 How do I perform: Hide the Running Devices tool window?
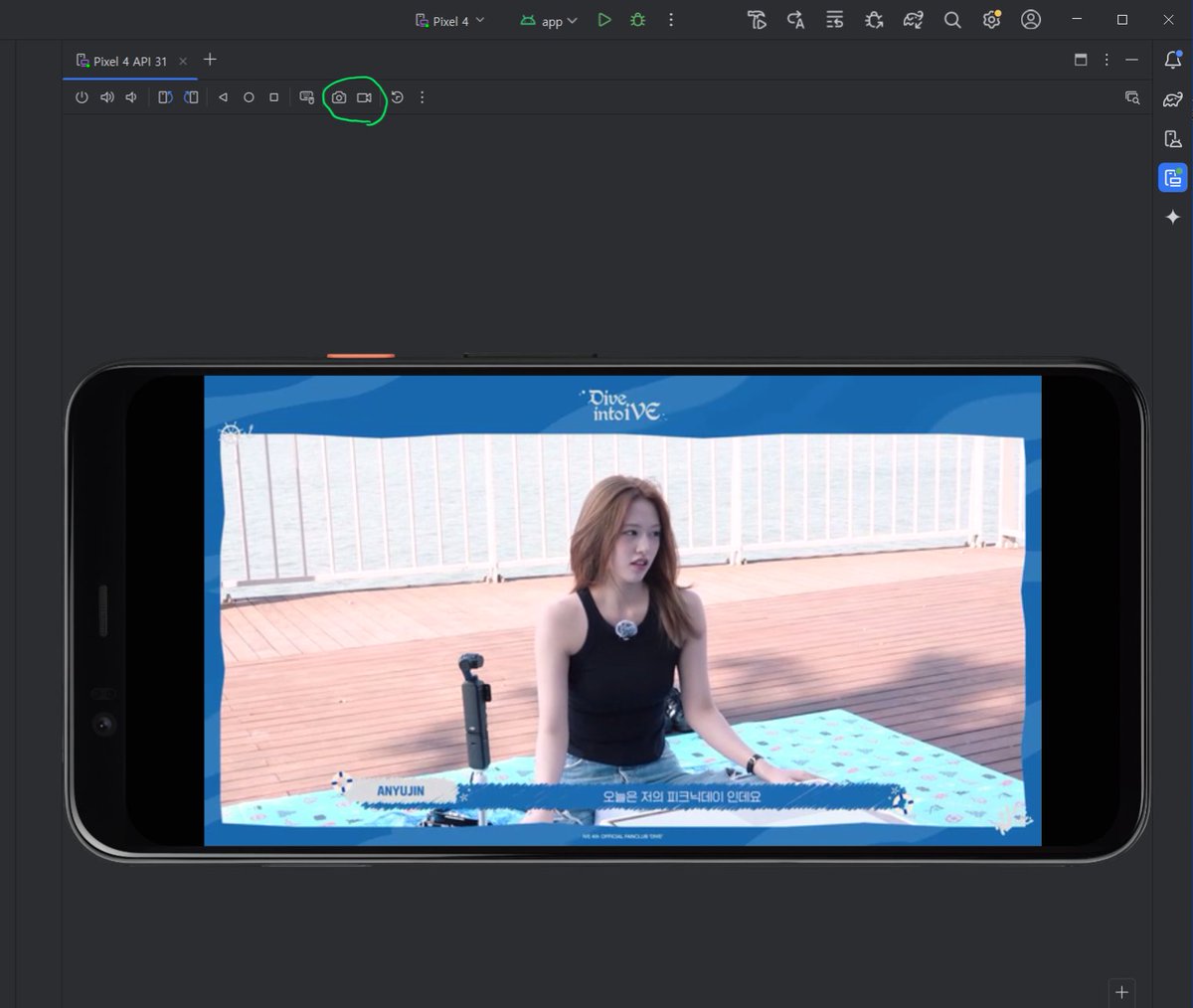(x=1131, y=60)
